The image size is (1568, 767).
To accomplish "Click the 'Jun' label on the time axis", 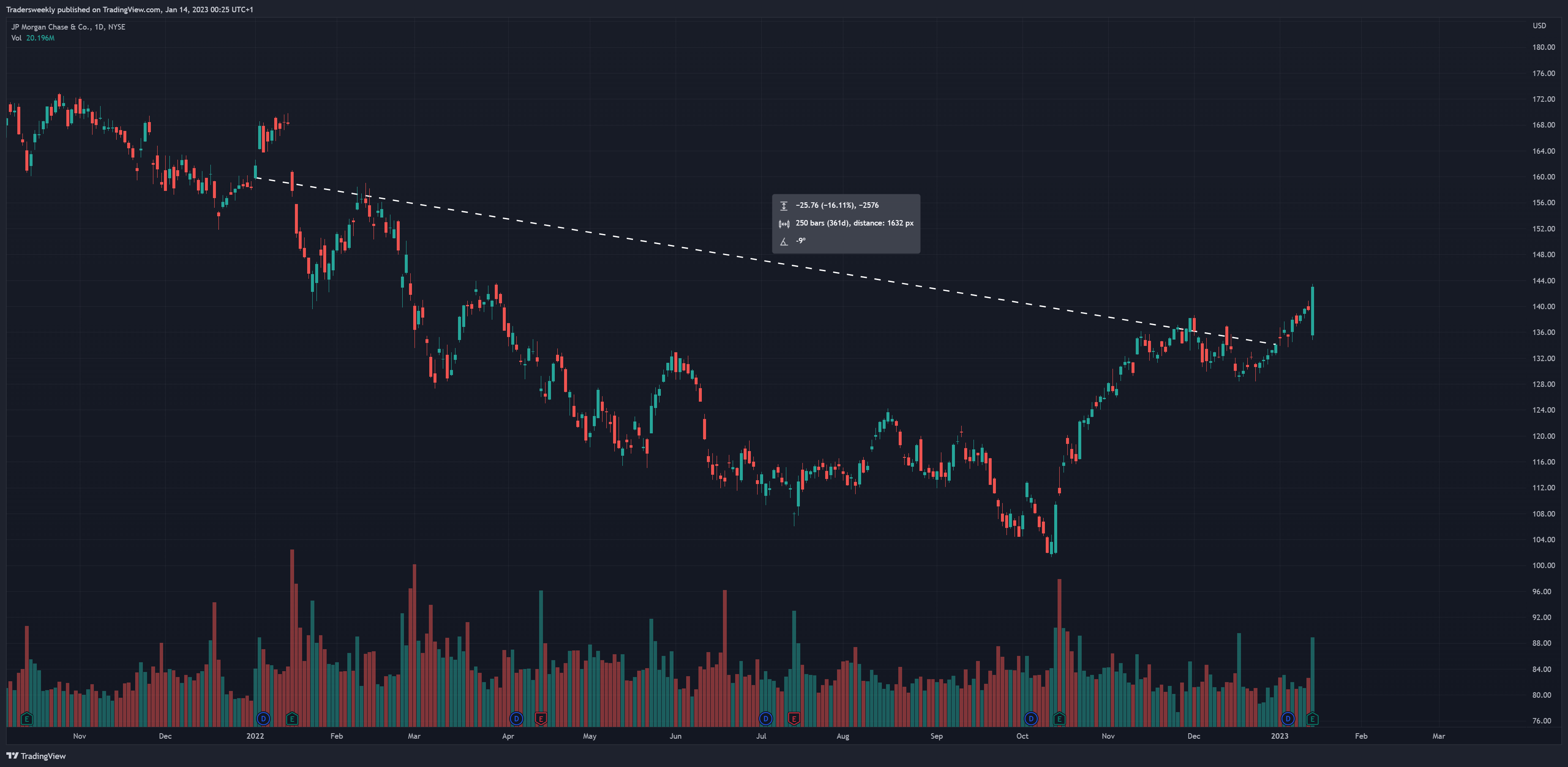I will [x=676, y=736].
